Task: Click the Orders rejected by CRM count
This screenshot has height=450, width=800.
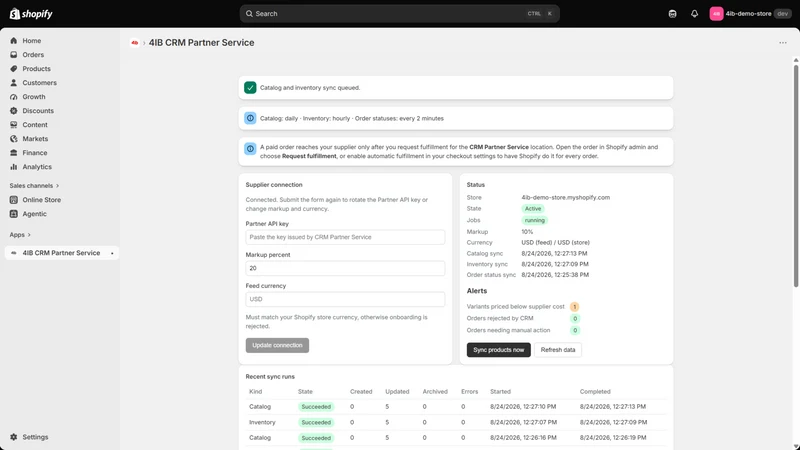Action: 574,319
